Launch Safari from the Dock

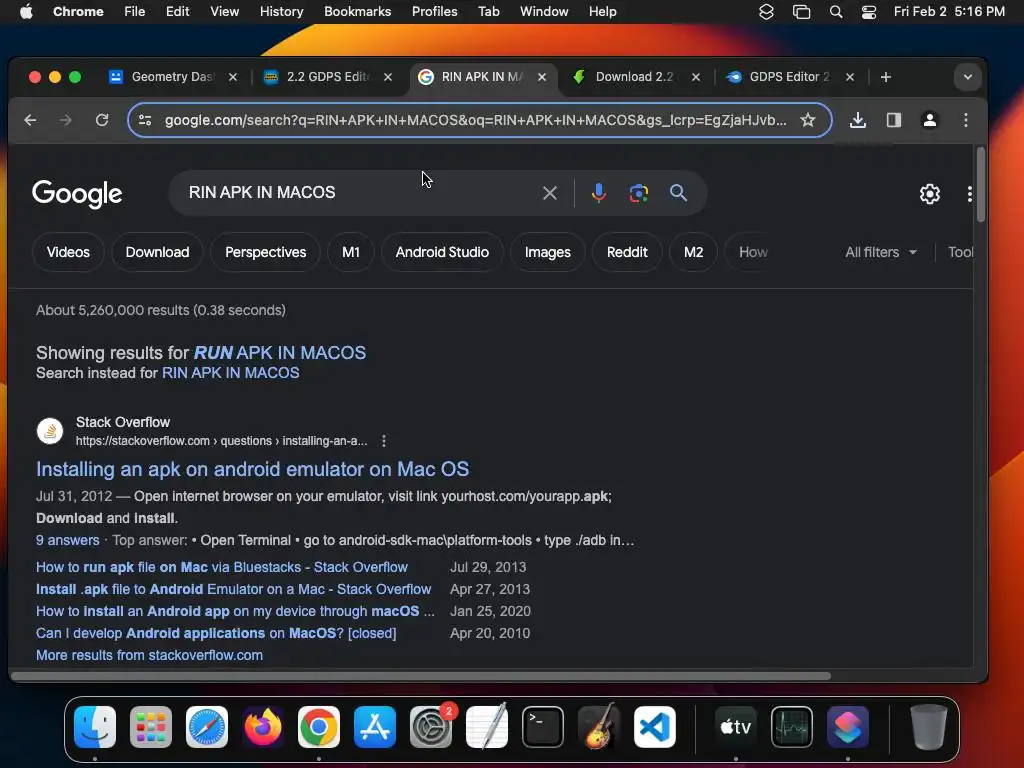click(207, 727)
